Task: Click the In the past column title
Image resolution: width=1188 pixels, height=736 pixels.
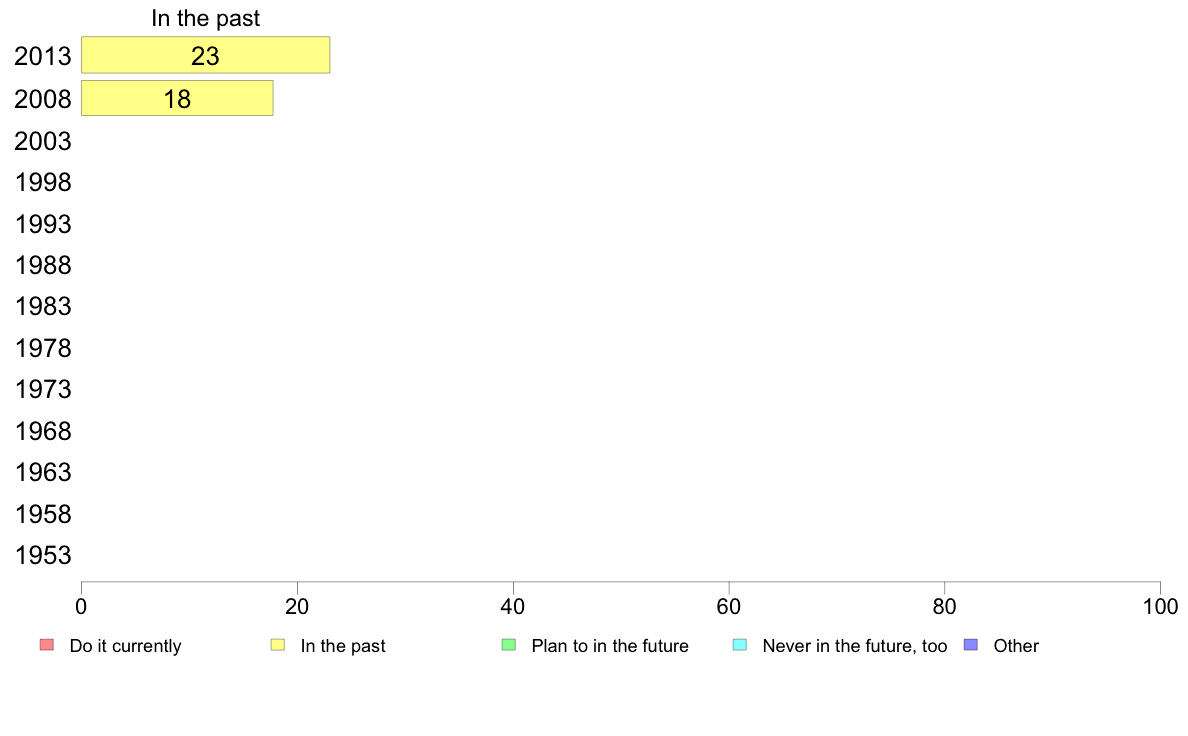Action: point(205,18)
